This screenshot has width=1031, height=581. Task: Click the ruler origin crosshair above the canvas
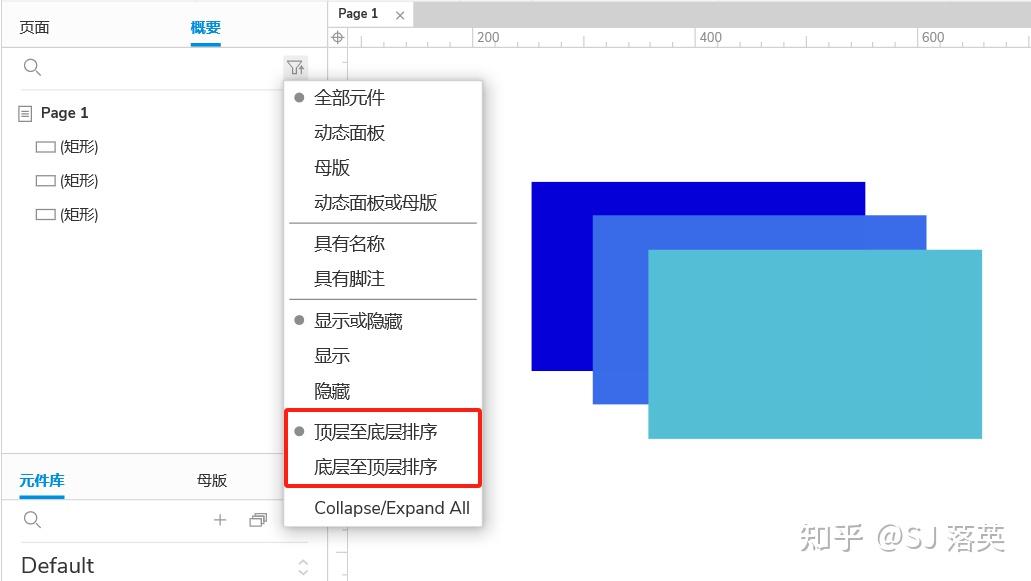(x=337, y=36)
